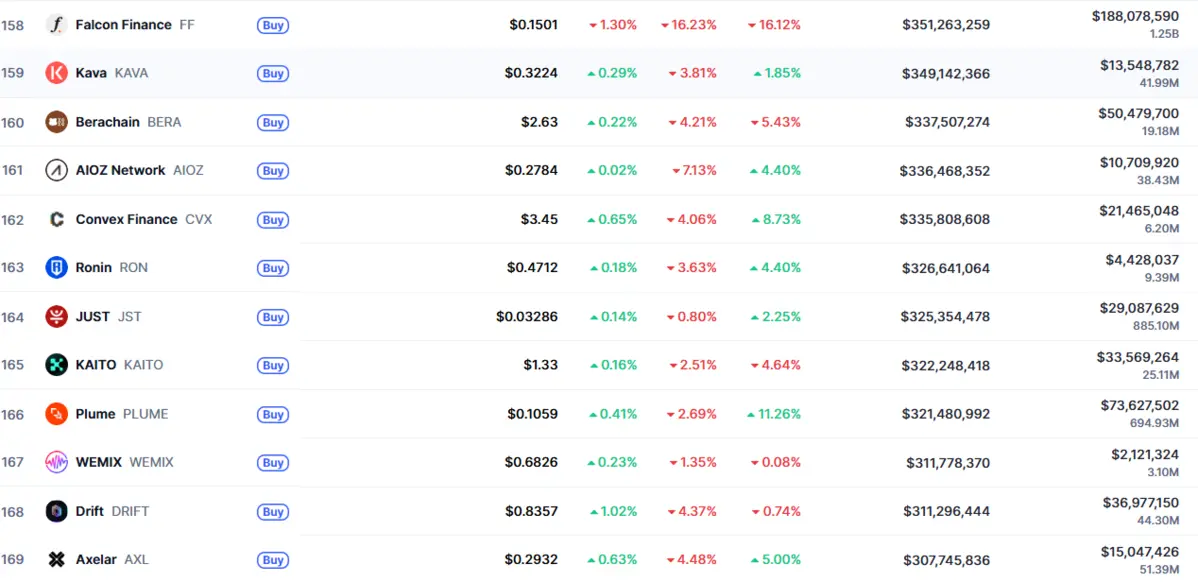Select the Kava market cap value $349,142,366
Screen dimensions: 1198x582
pos(945,73)
